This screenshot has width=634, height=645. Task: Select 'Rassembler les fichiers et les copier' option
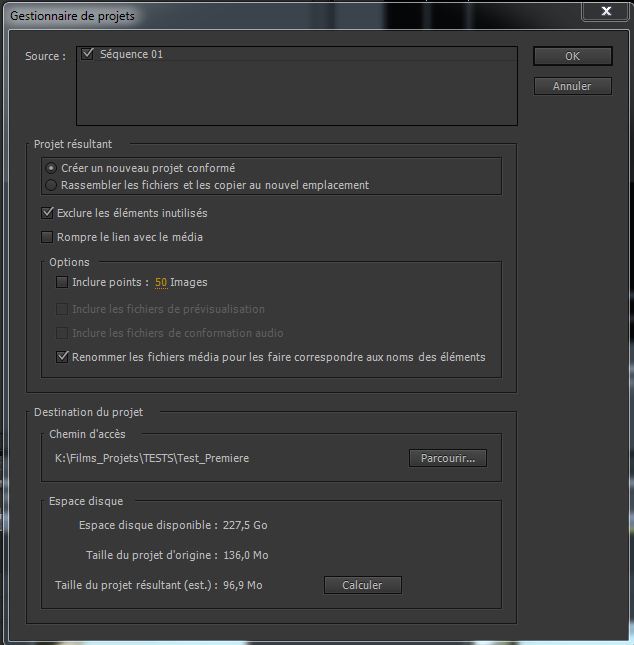[x=51, y=185]
